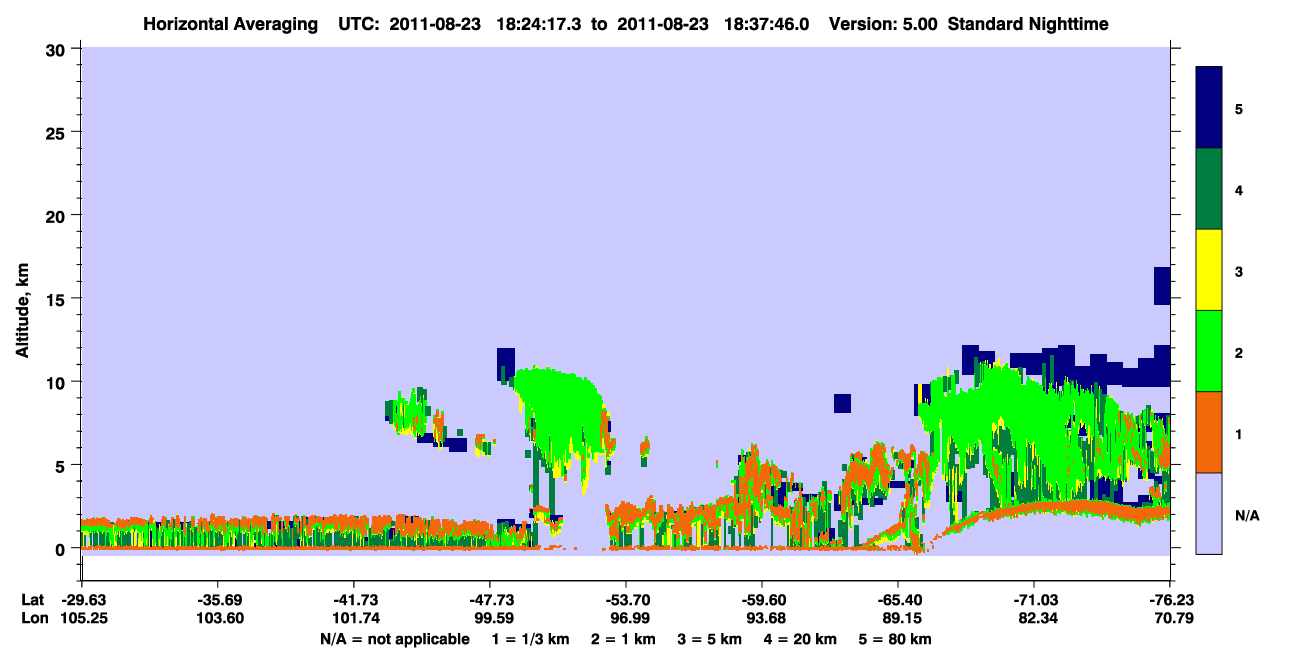Click the color bar label 1

pyautogui.click(x=1238, y=432)
